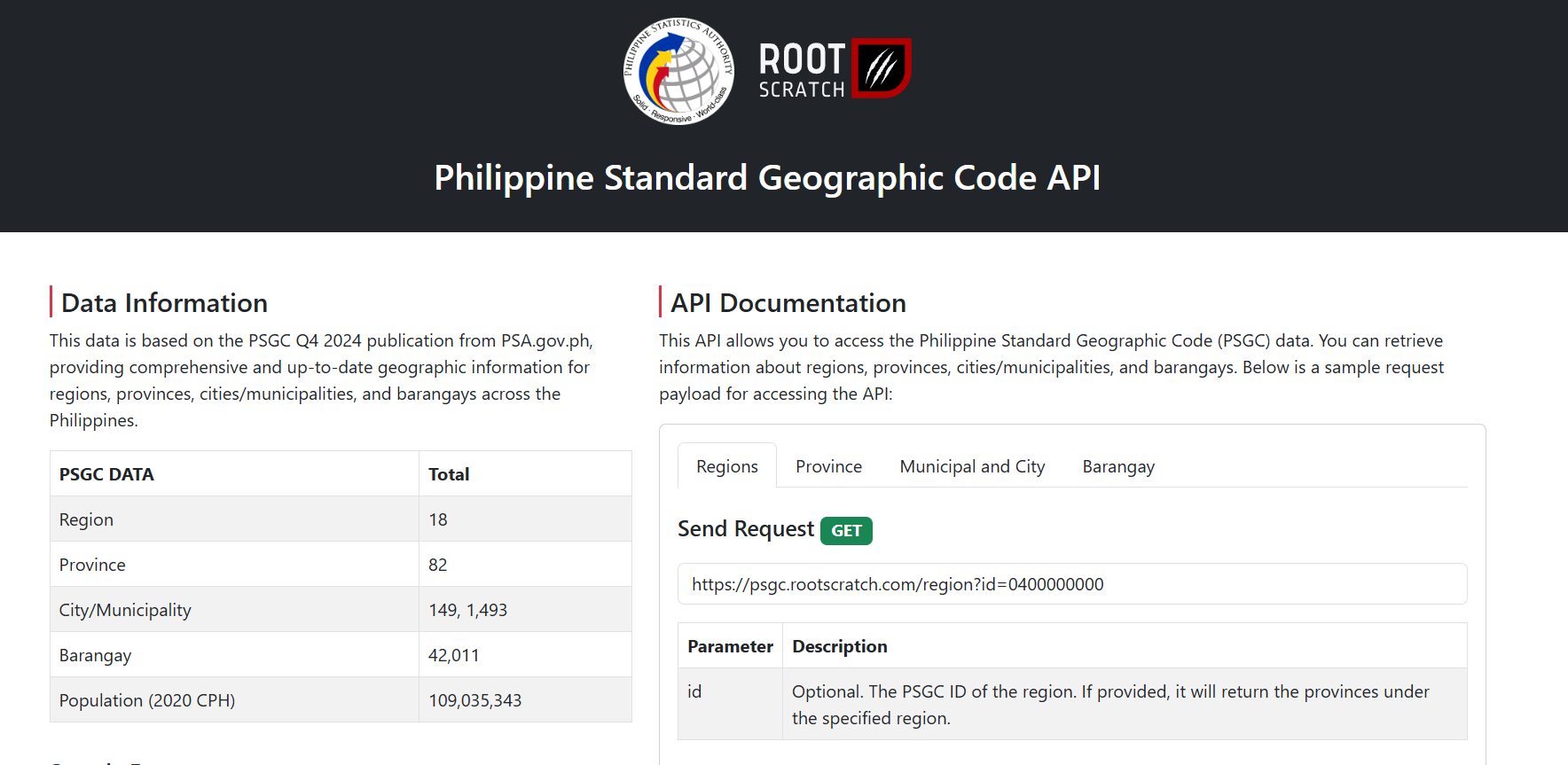Open the Regions tab
This screenshot has height=765, width=1568.
tap(726, 466)
